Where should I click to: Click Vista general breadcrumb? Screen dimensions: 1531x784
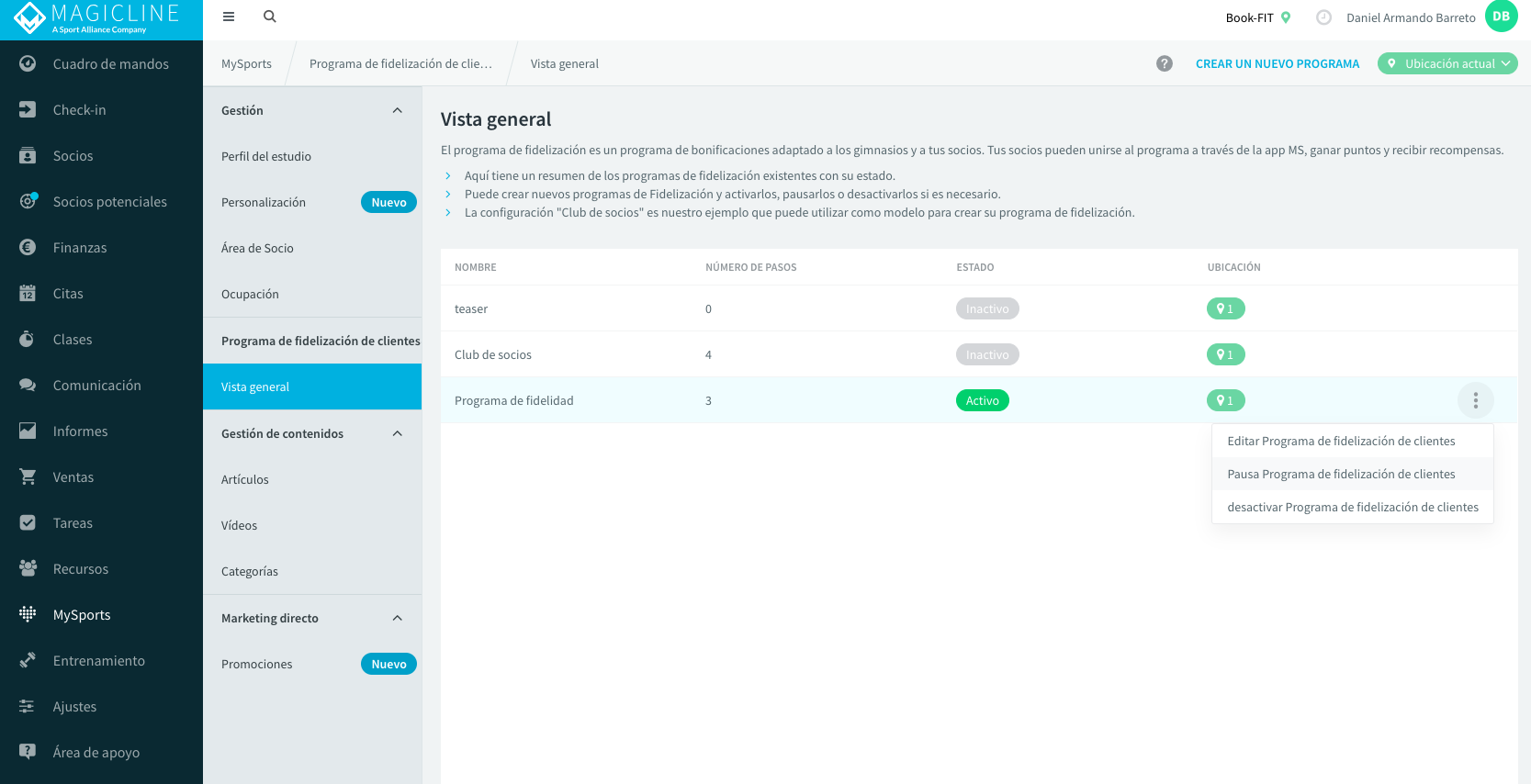[565, 63]
